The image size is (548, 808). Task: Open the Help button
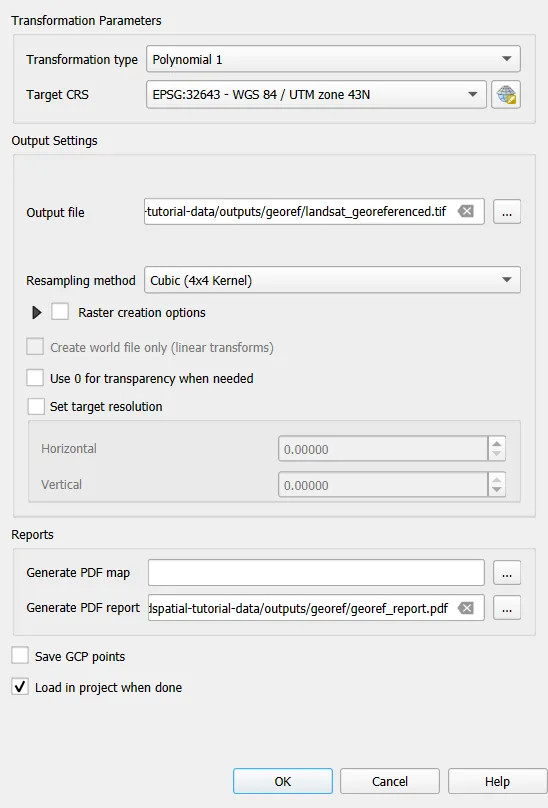pos(497,781)
